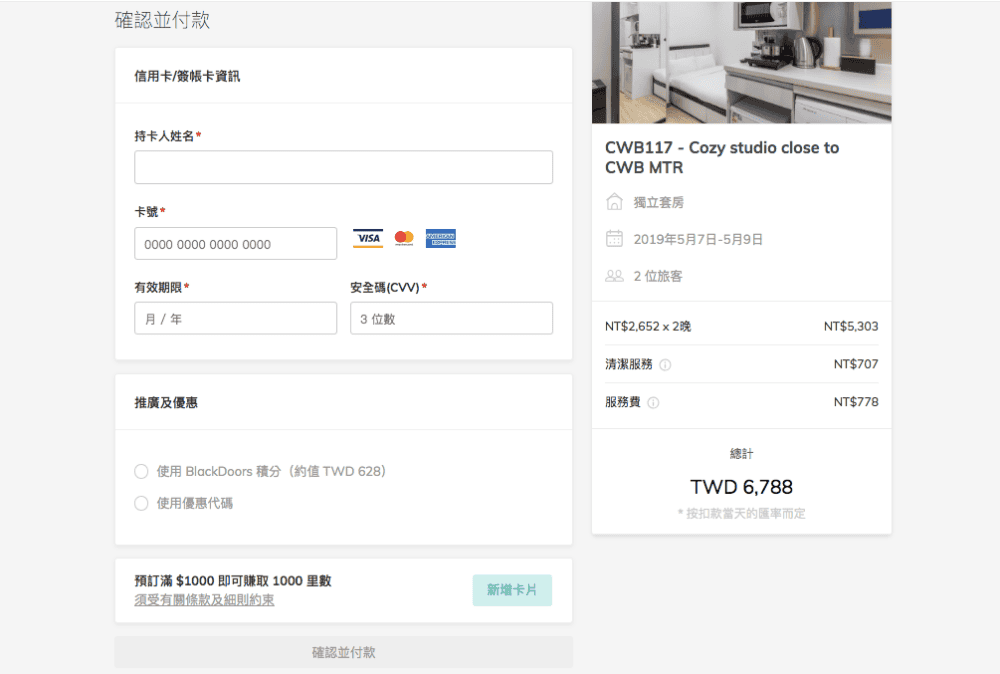The height and width of the screenshot is (674, 1000).
Task: Click the 2 位旅客 guest count text
Action: pos(658,276)
